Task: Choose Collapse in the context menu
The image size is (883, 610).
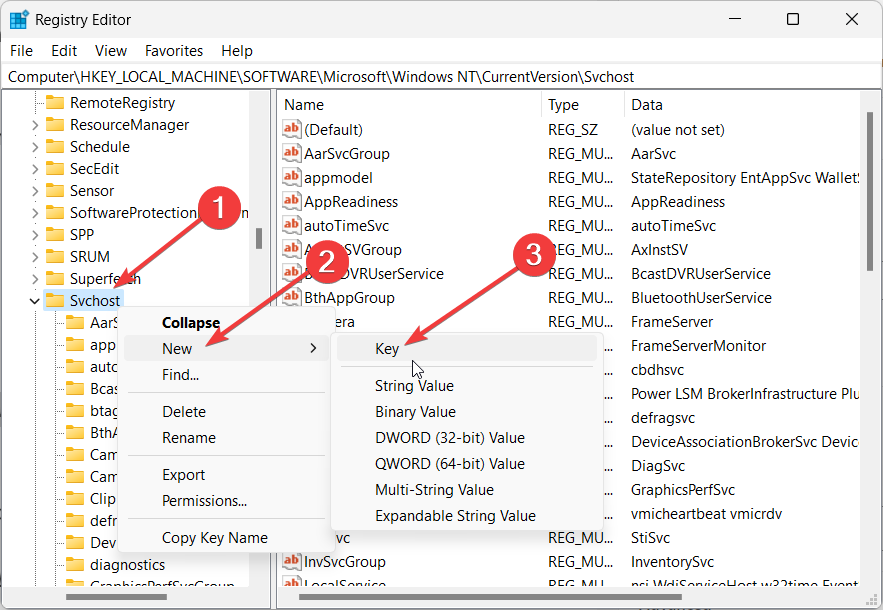Action: [x=226, y=323]
